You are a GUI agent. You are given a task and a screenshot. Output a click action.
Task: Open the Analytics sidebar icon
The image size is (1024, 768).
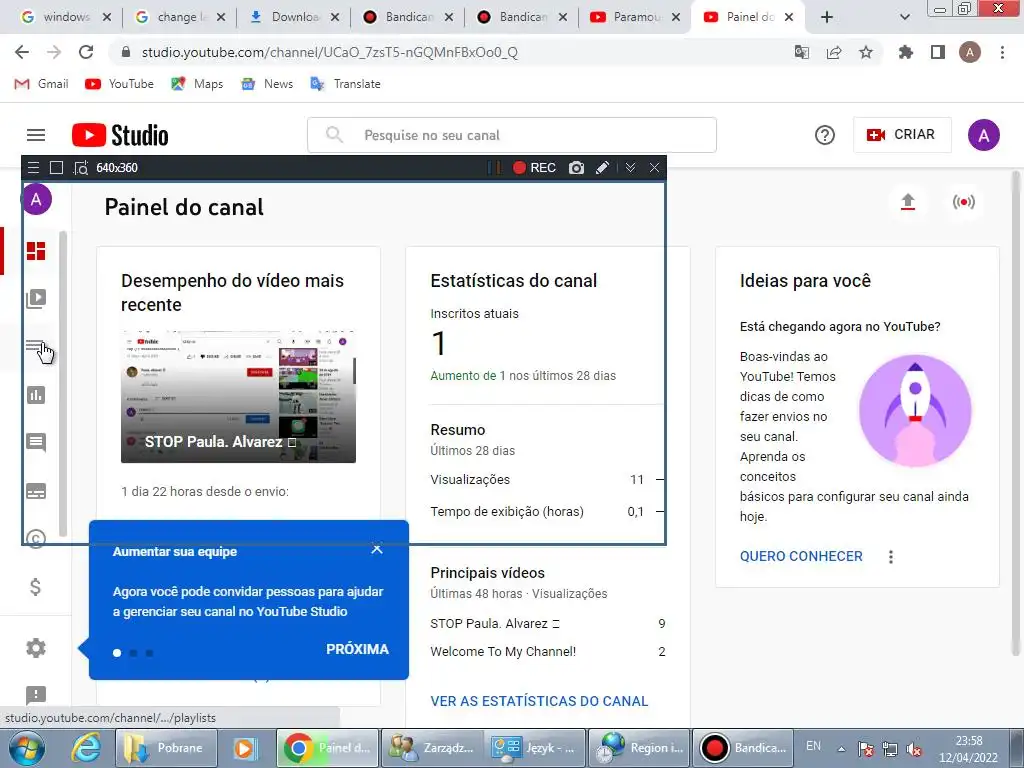pos(36,394)
